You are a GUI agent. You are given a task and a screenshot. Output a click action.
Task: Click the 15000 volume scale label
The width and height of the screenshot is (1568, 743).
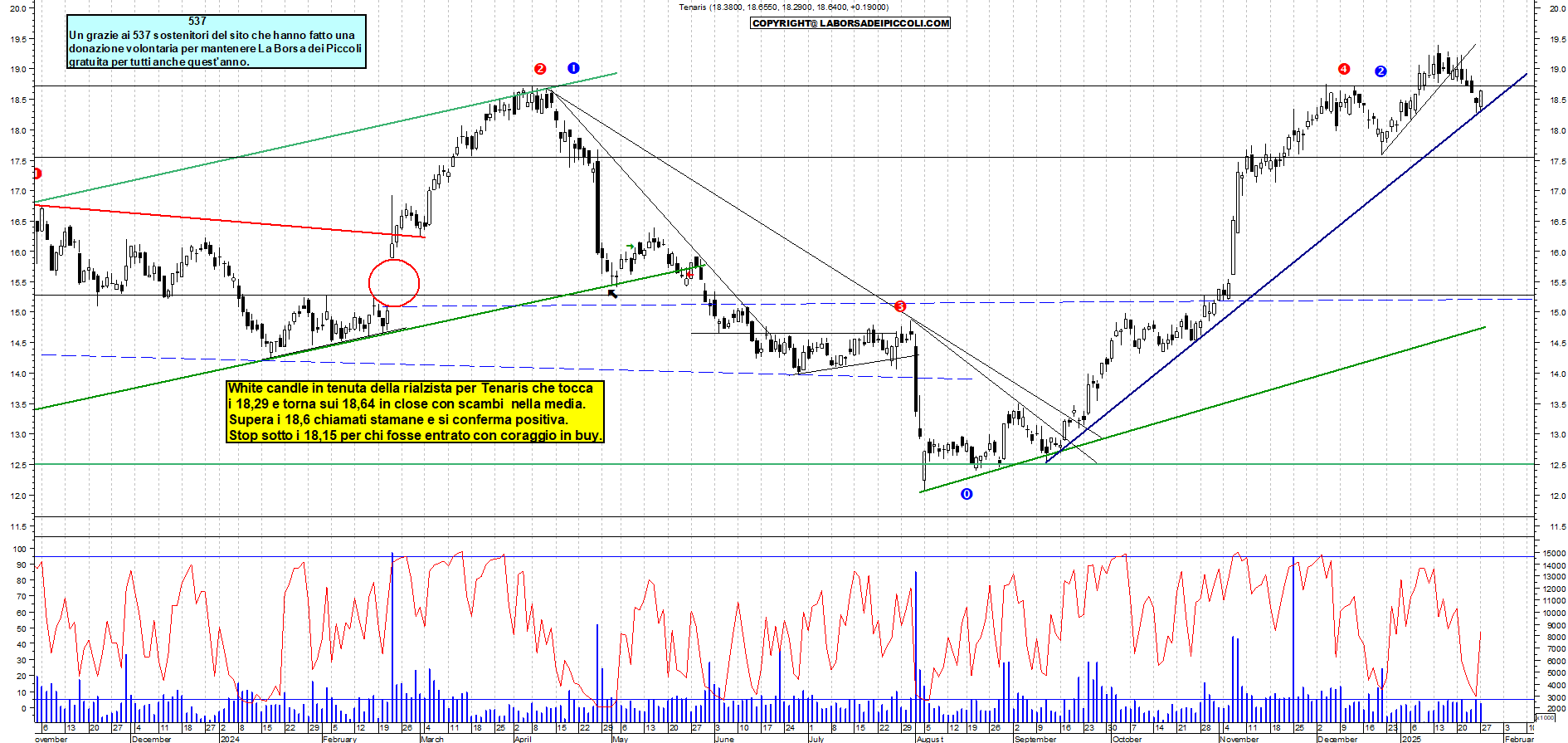tap(1554, 553)
